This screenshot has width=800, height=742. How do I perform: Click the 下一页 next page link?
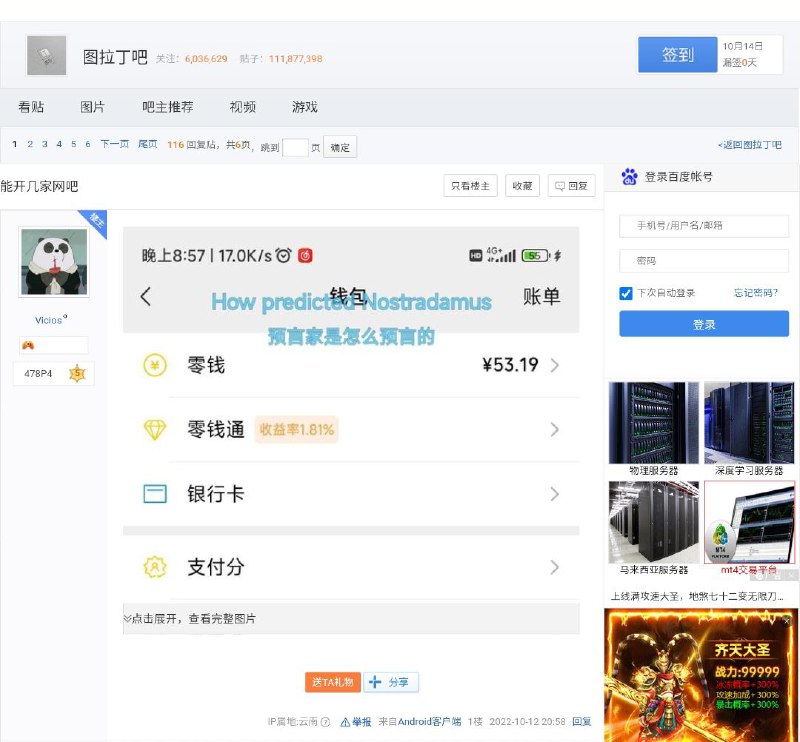tap(114, 144)
